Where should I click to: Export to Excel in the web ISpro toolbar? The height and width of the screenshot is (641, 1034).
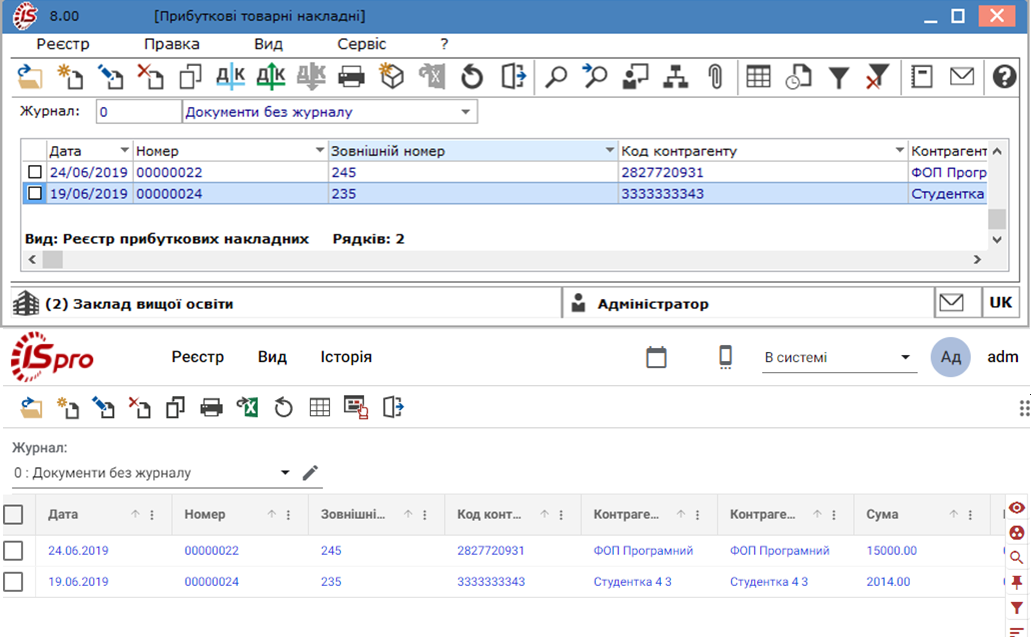tap(247, 408)
